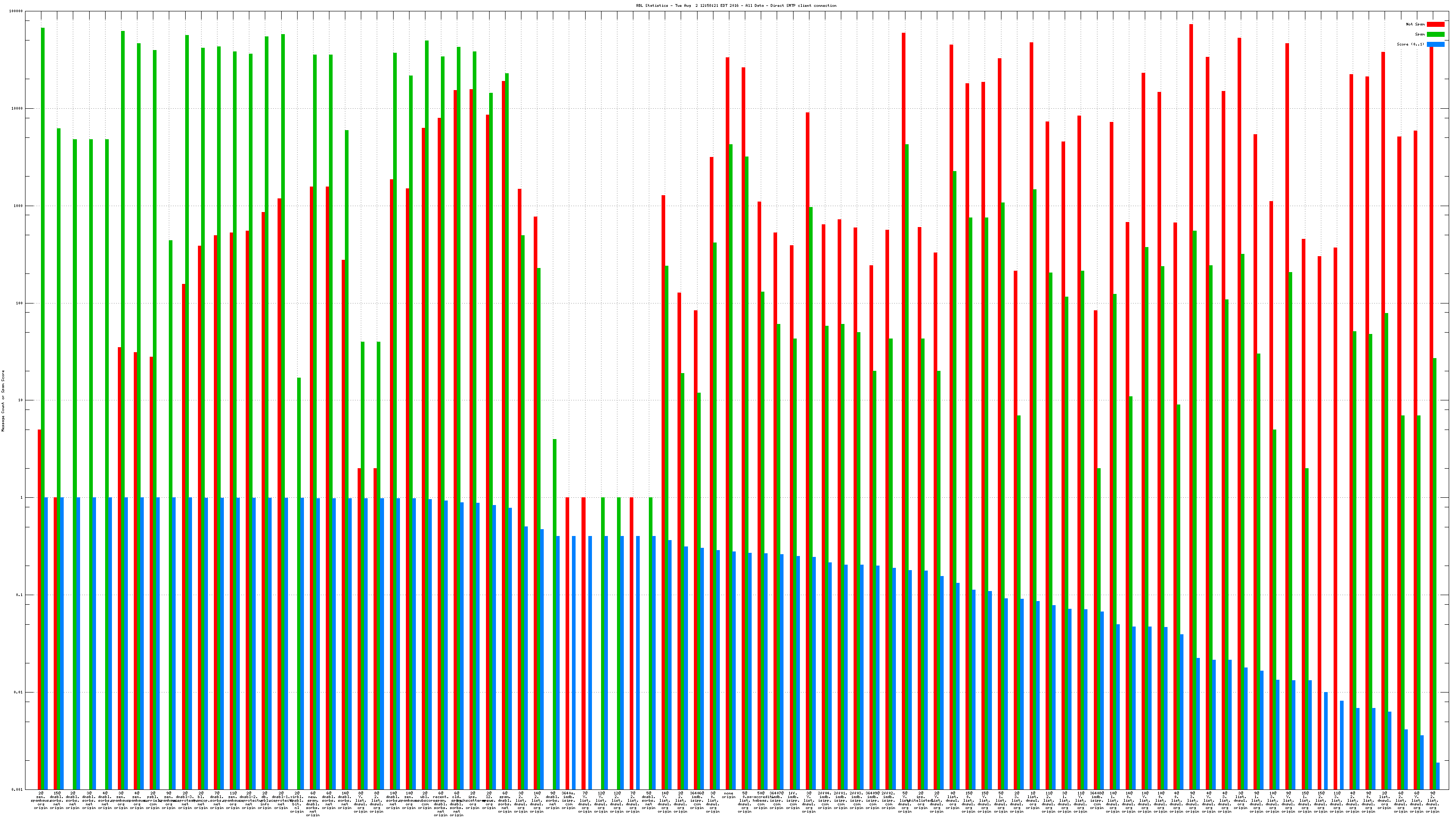The width and height of the screenshot is (1456, 819).
Task: Click the db.wpbl.info x-axis label
Action: 265,800
